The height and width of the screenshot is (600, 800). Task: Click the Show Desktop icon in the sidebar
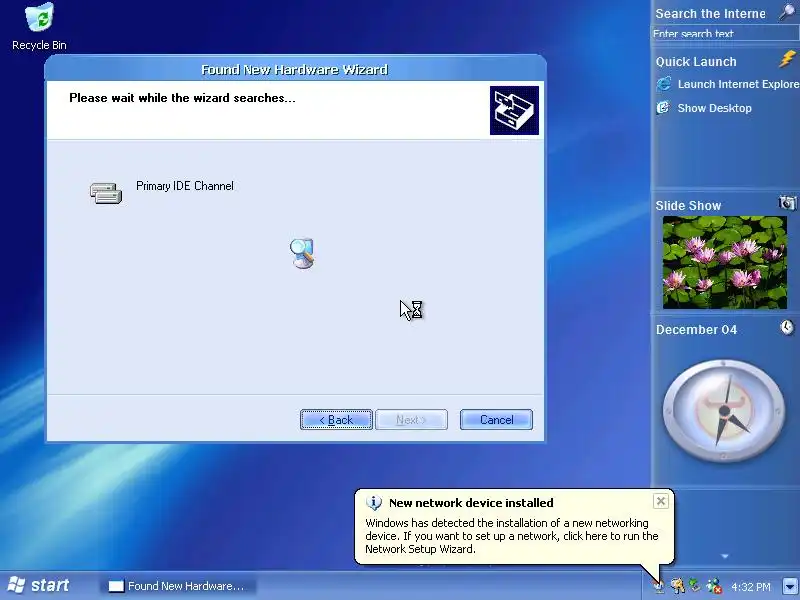tap(663, 108)
